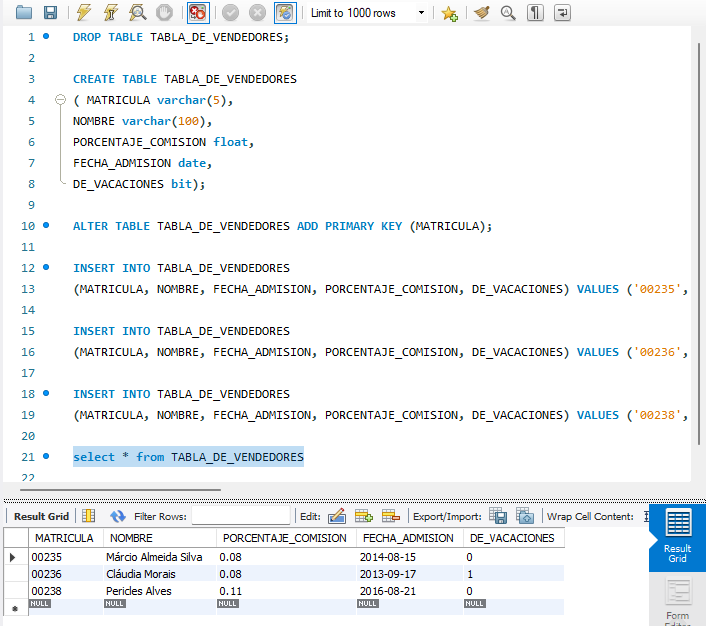The width and height of the screenshot is (706, 626).
Task: Click the statement marker dot on line 10
Action: coord(46,225)
